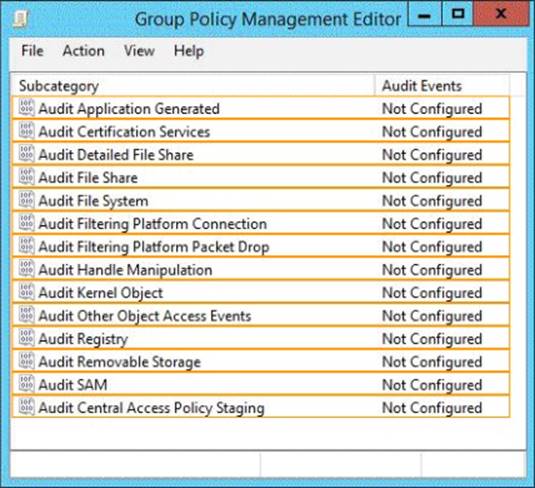The height and width of the screenshot is (488, 535).
Task: Select the Audit SAM policy icon
Action: pyautogui.click(x=26, y=384)
